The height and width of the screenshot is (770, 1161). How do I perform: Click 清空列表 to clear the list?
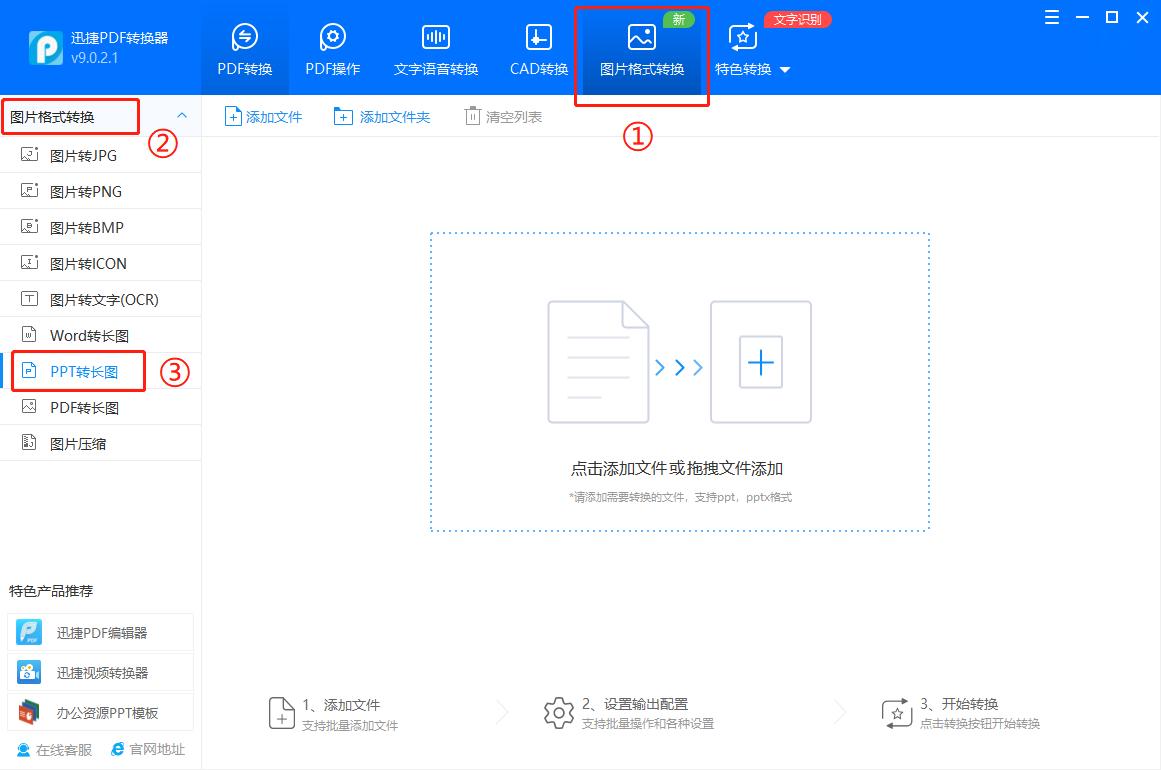click(x=503, y=116)
